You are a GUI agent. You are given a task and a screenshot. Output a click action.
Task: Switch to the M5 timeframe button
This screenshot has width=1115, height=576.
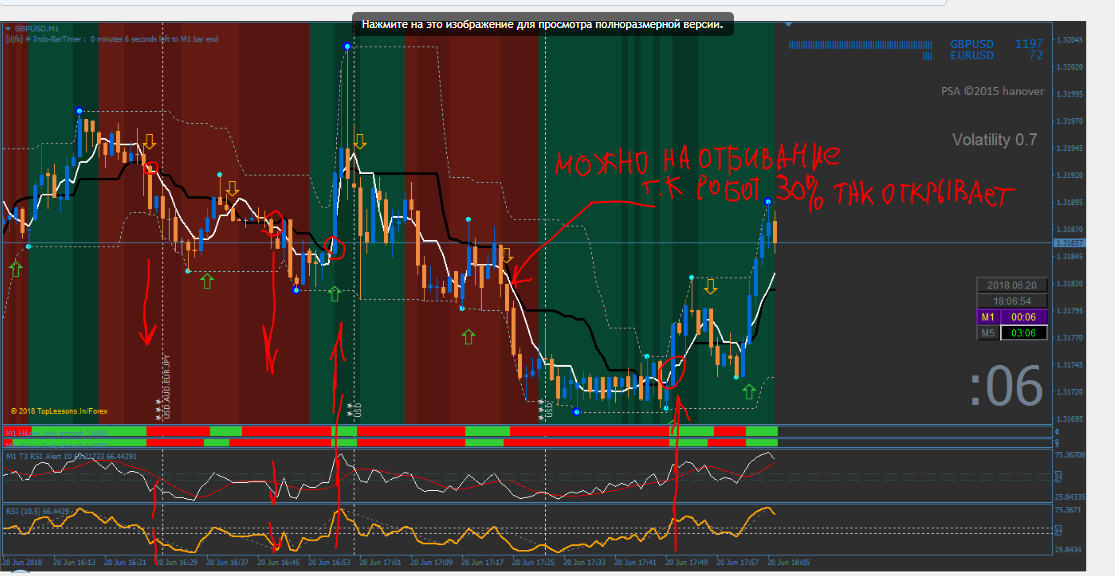coord(988,333)
